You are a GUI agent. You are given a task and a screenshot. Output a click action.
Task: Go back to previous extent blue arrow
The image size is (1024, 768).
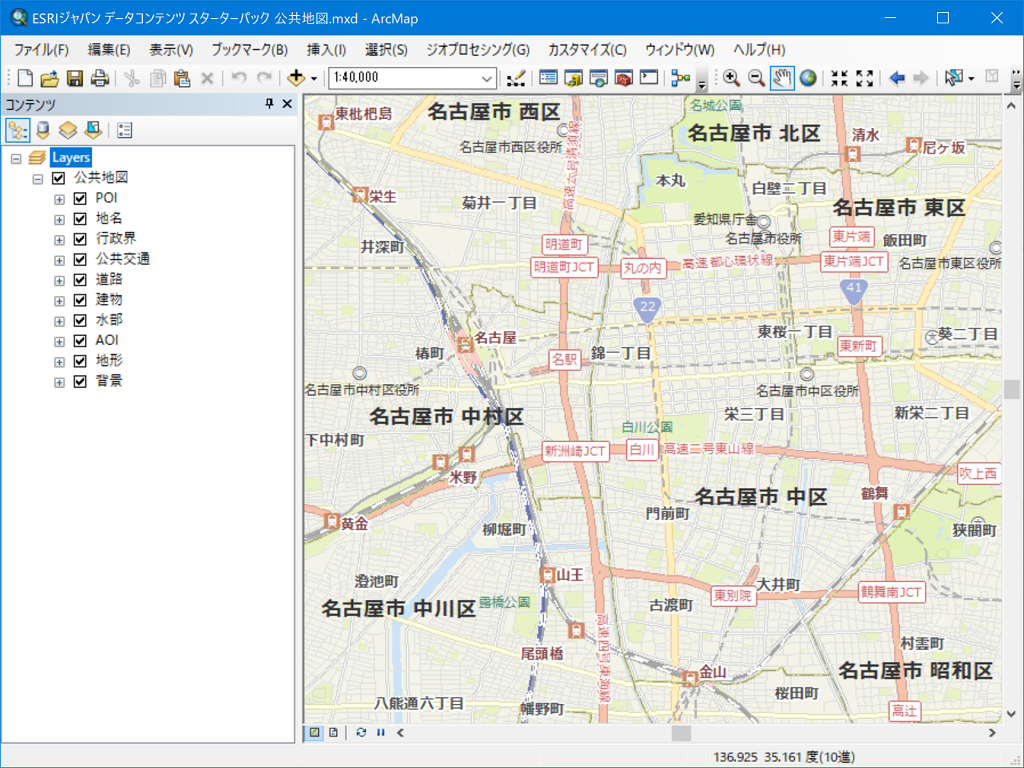(897, 78)
